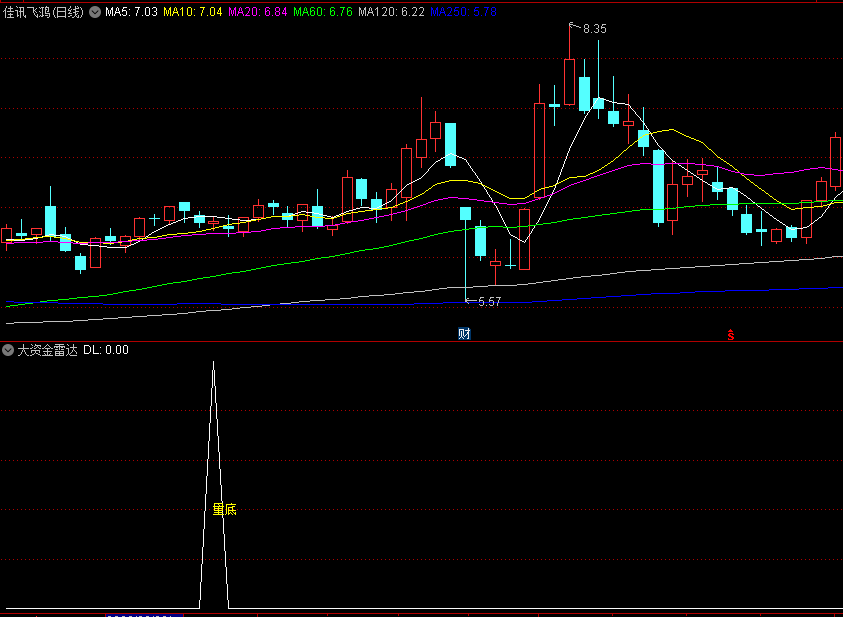
Task: Select the 佳讯飞鸿(日线) stock title
Action: tap(44, 12)
